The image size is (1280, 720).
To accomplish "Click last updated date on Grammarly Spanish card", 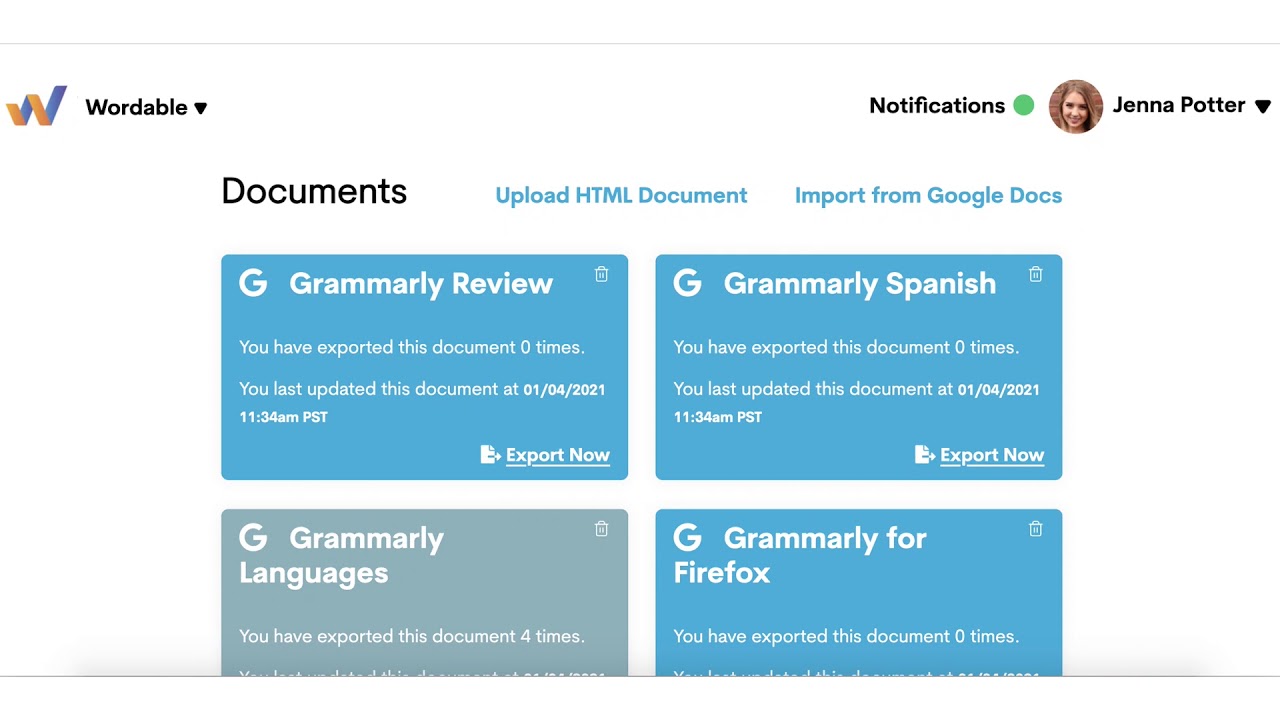I will [856, 402].
